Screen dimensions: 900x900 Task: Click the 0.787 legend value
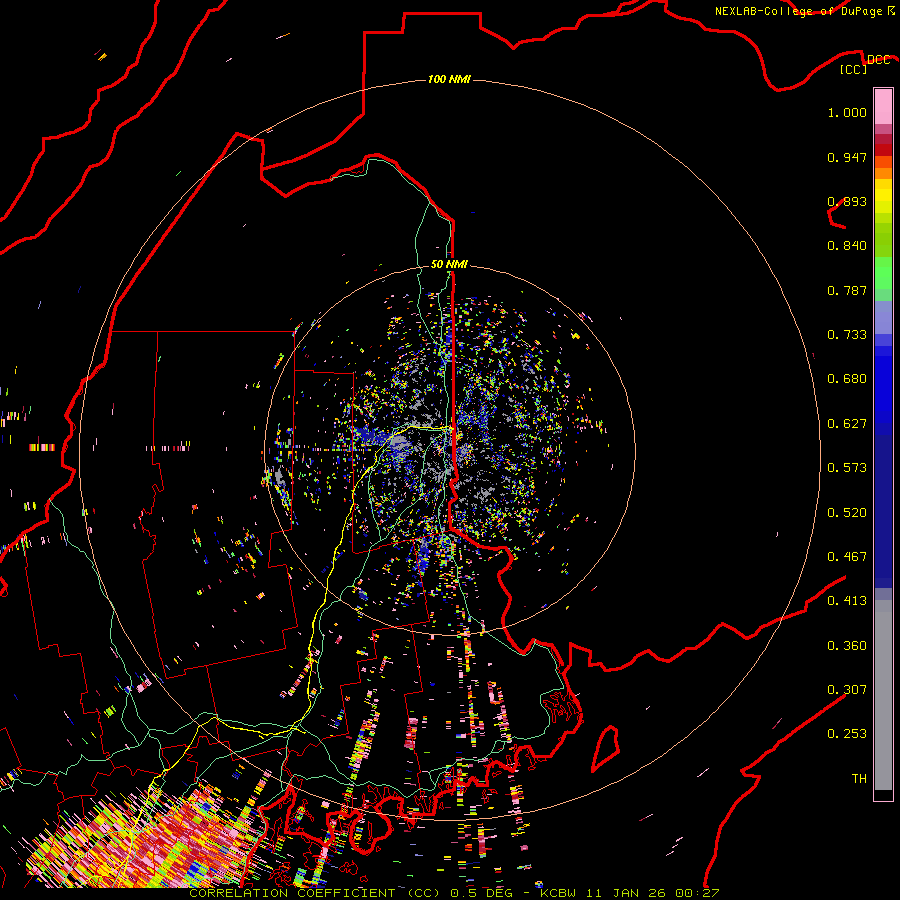(847, 290)
